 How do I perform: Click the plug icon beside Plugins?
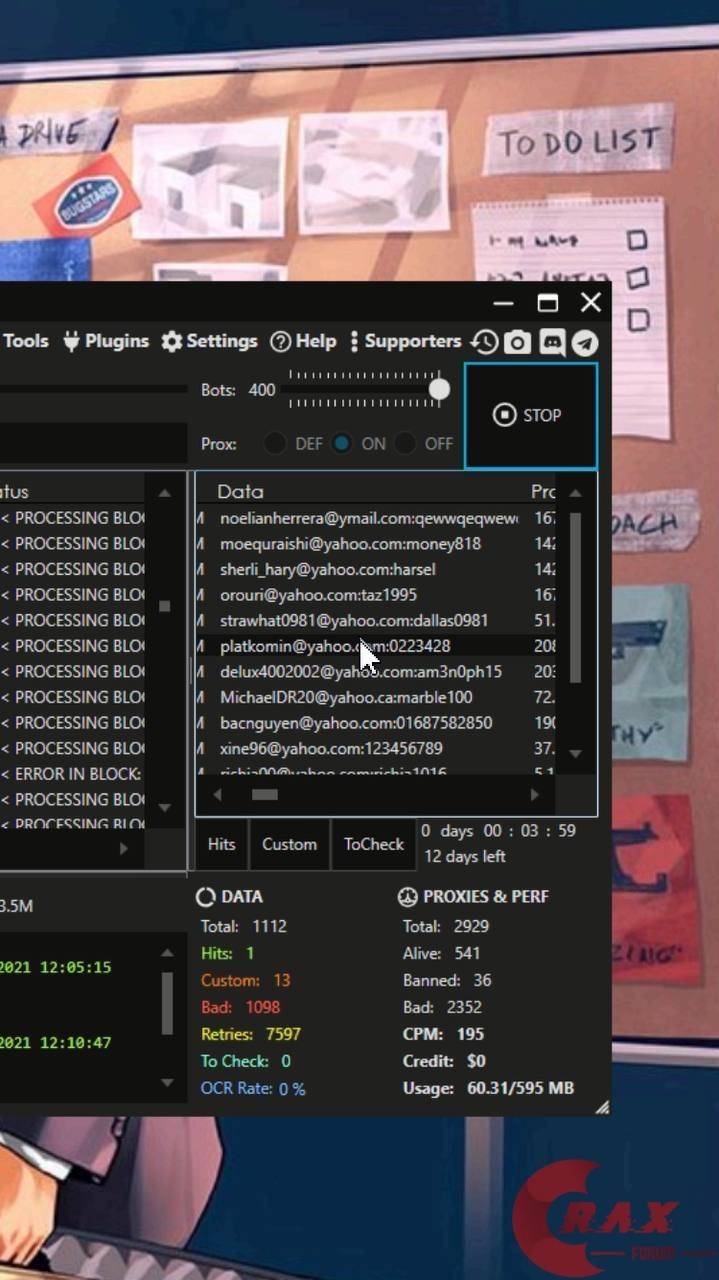pos(71,341)
